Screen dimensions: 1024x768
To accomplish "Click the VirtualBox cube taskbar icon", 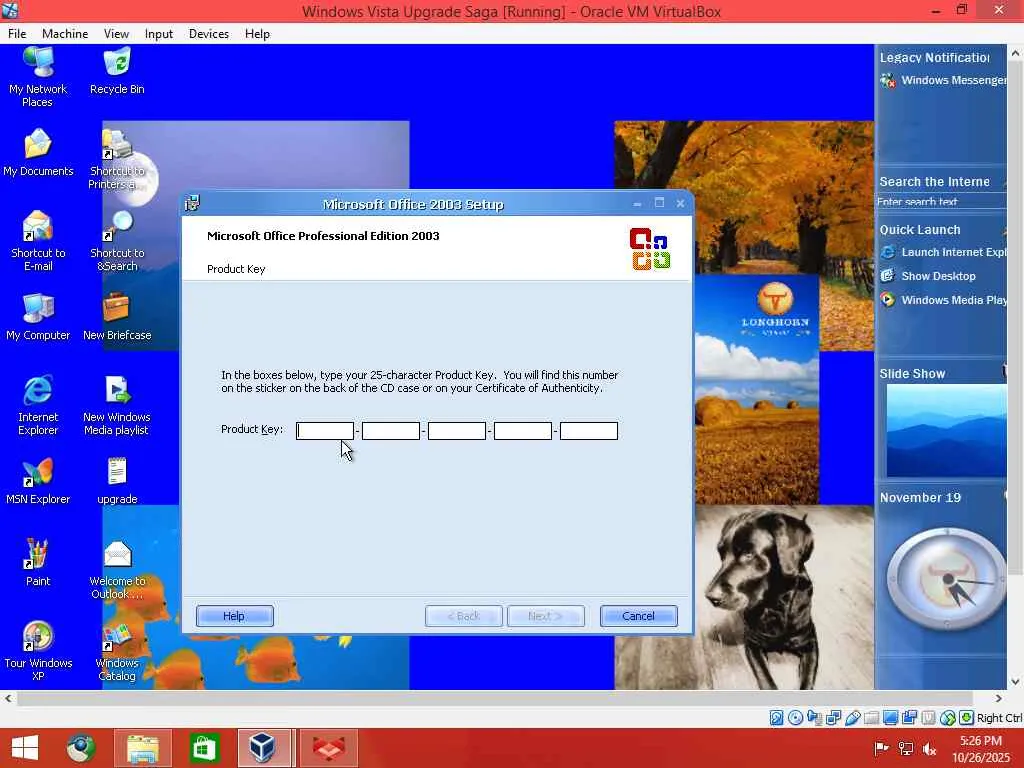I will point(262,748).
